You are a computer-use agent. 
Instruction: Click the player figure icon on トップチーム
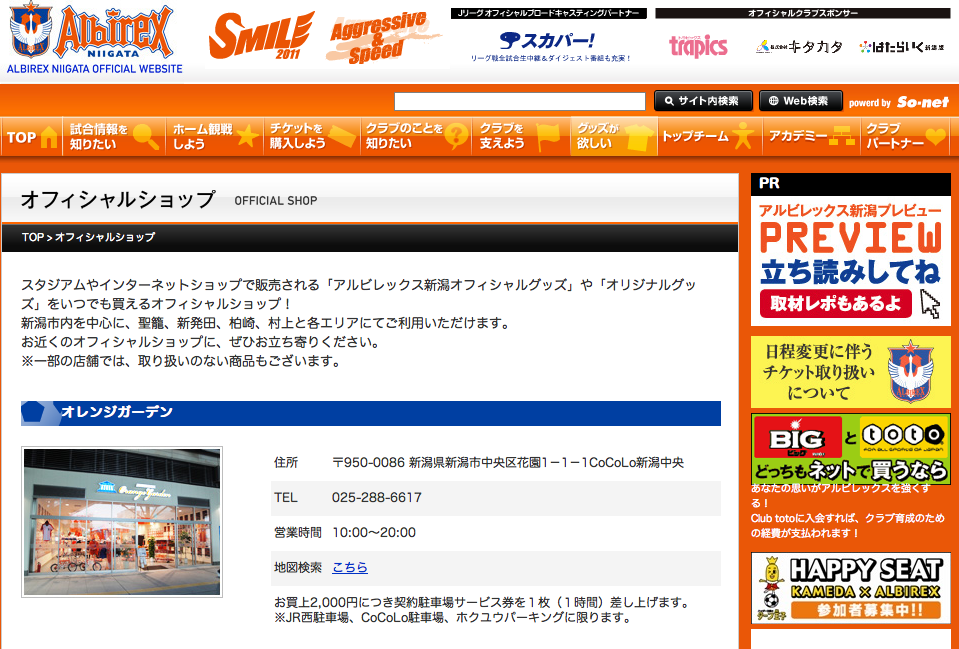pyautogui.click(x=742, y=136)
